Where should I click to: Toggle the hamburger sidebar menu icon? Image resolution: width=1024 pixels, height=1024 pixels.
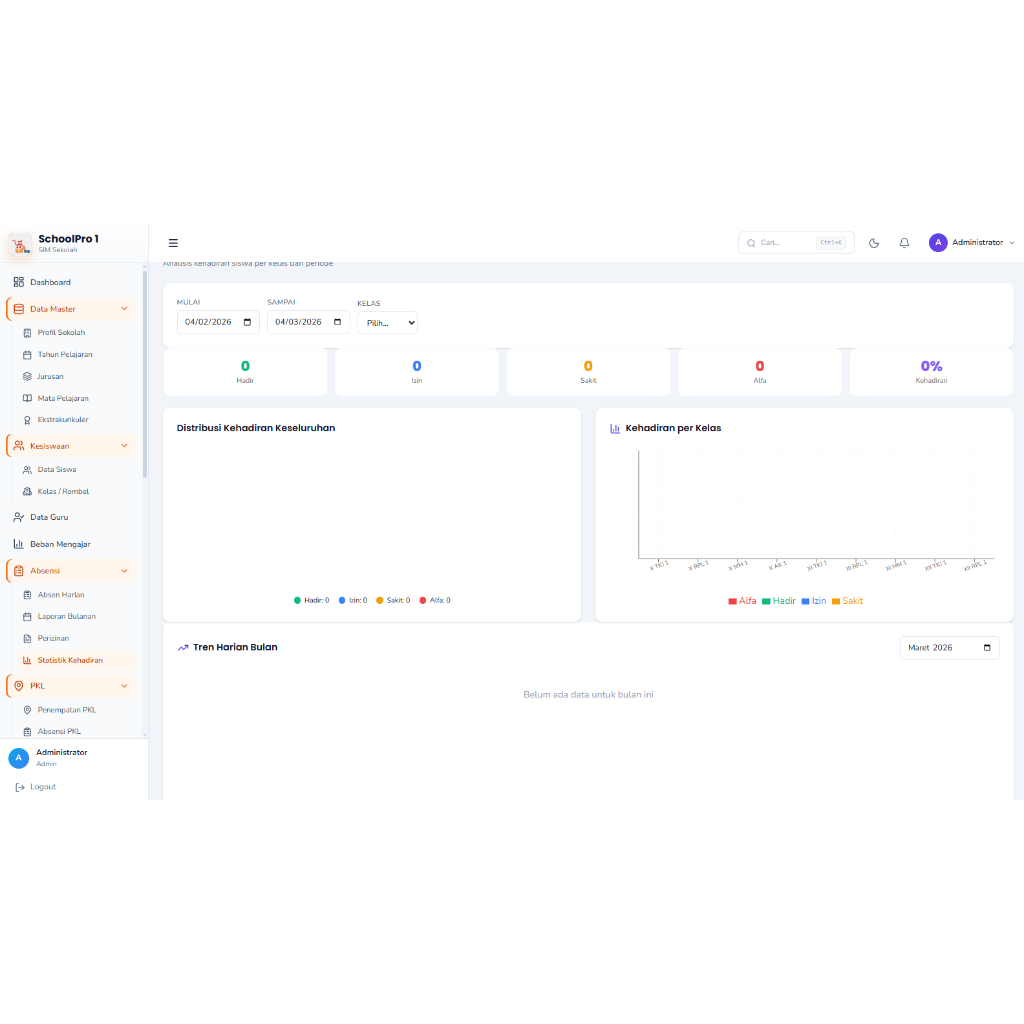click(173, 243)
